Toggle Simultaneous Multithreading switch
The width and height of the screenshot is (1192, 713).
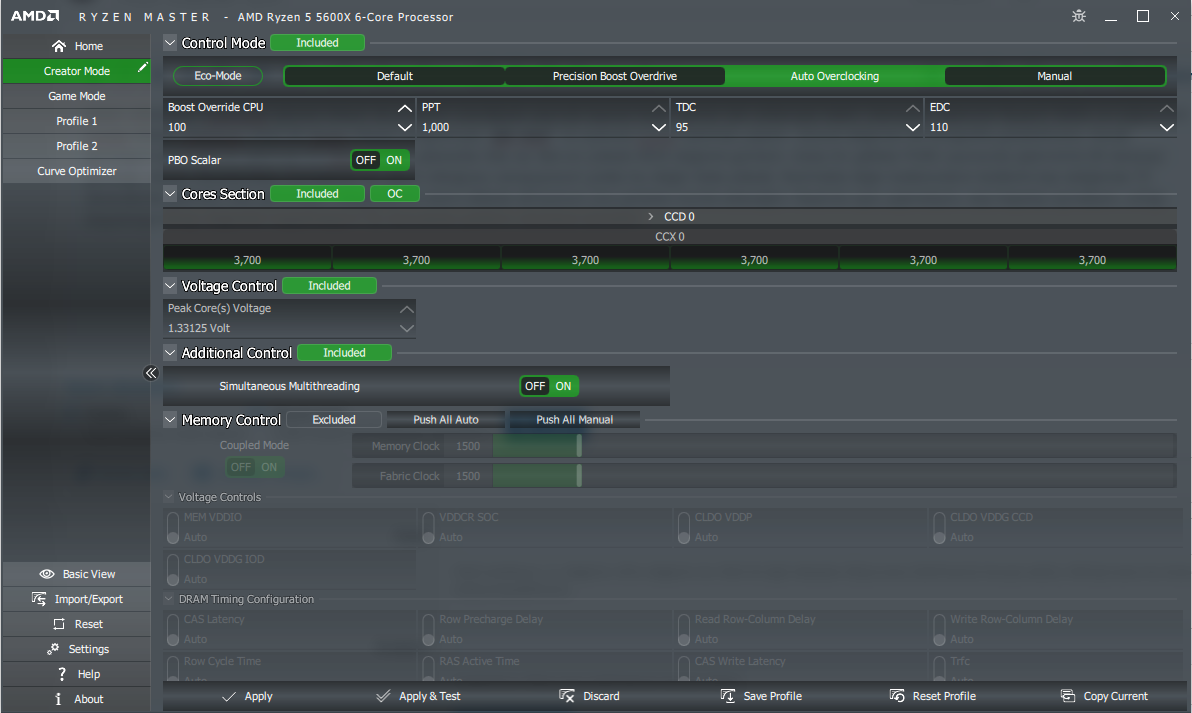click(x=549, y=386)
